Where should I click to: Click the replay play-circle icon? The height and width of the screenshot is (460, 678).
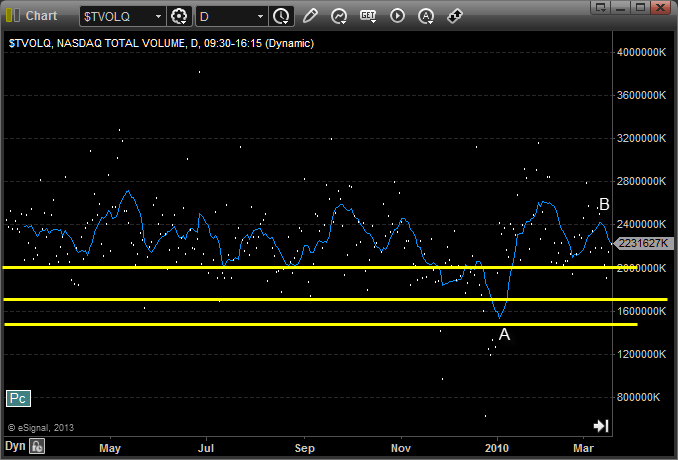[397, 16]
